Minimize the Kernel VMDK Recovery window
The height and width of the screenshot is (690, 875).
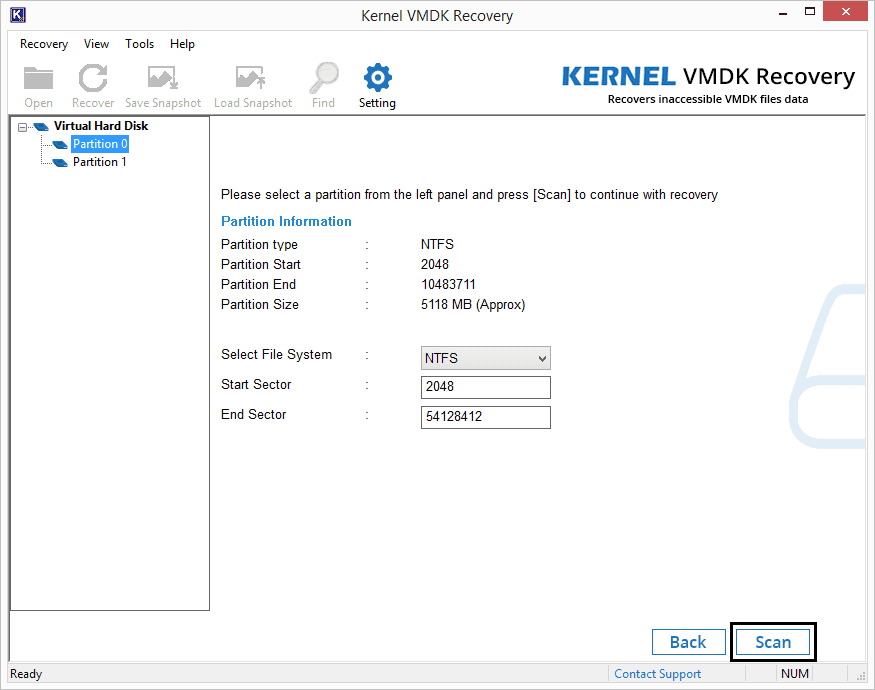click(783, 12)
